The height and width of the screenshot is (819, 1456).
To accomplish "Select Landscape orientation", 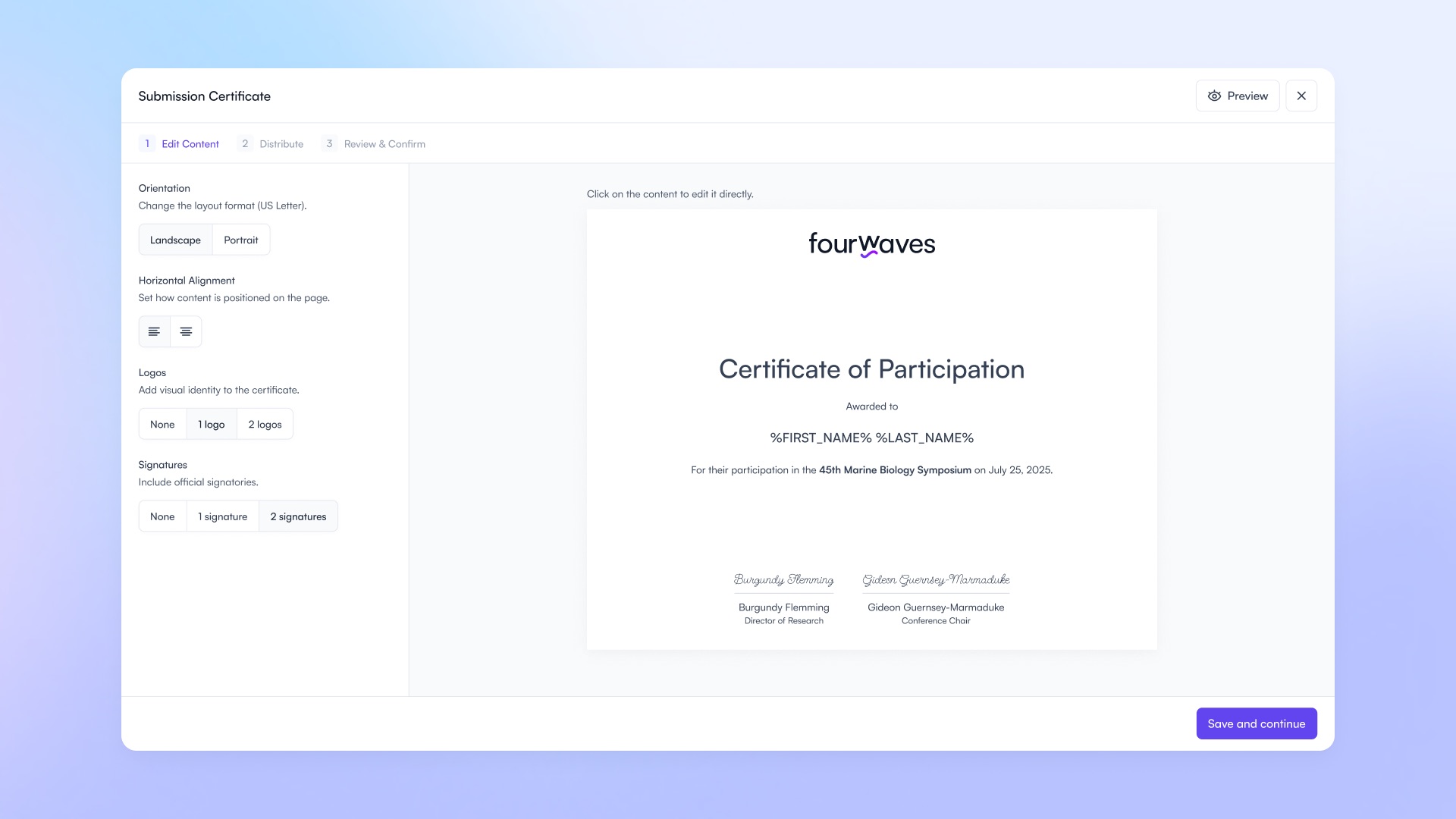I will click(175, 239).
